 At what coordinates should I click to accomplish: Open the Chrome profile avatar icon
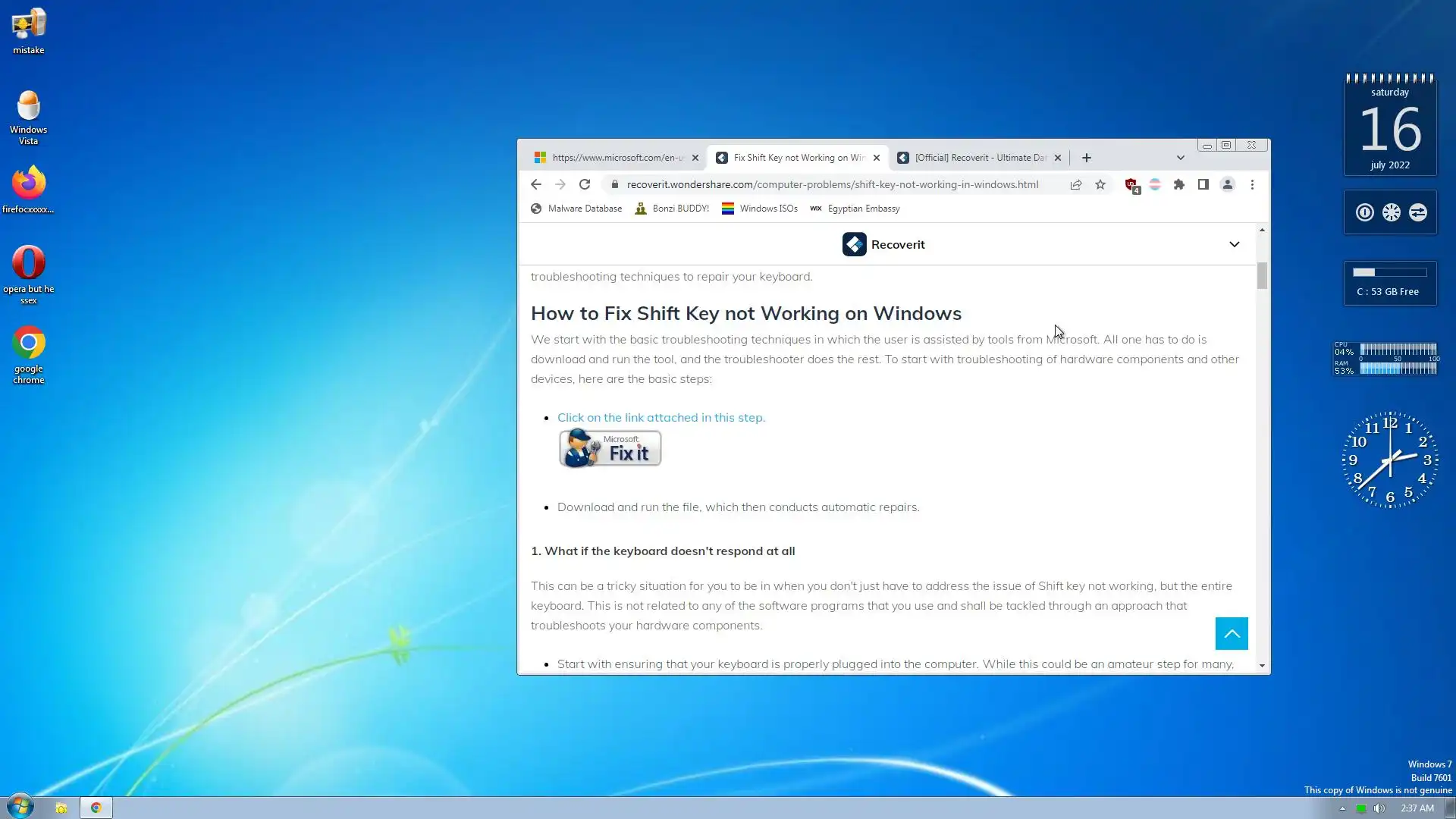coord(1227,184)
